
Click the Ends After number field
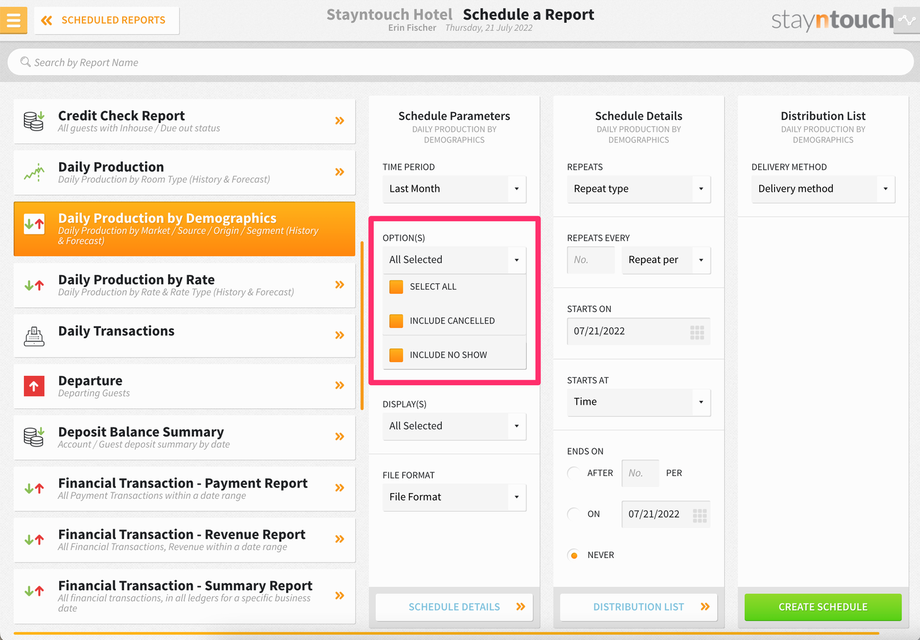pos(640,473)
